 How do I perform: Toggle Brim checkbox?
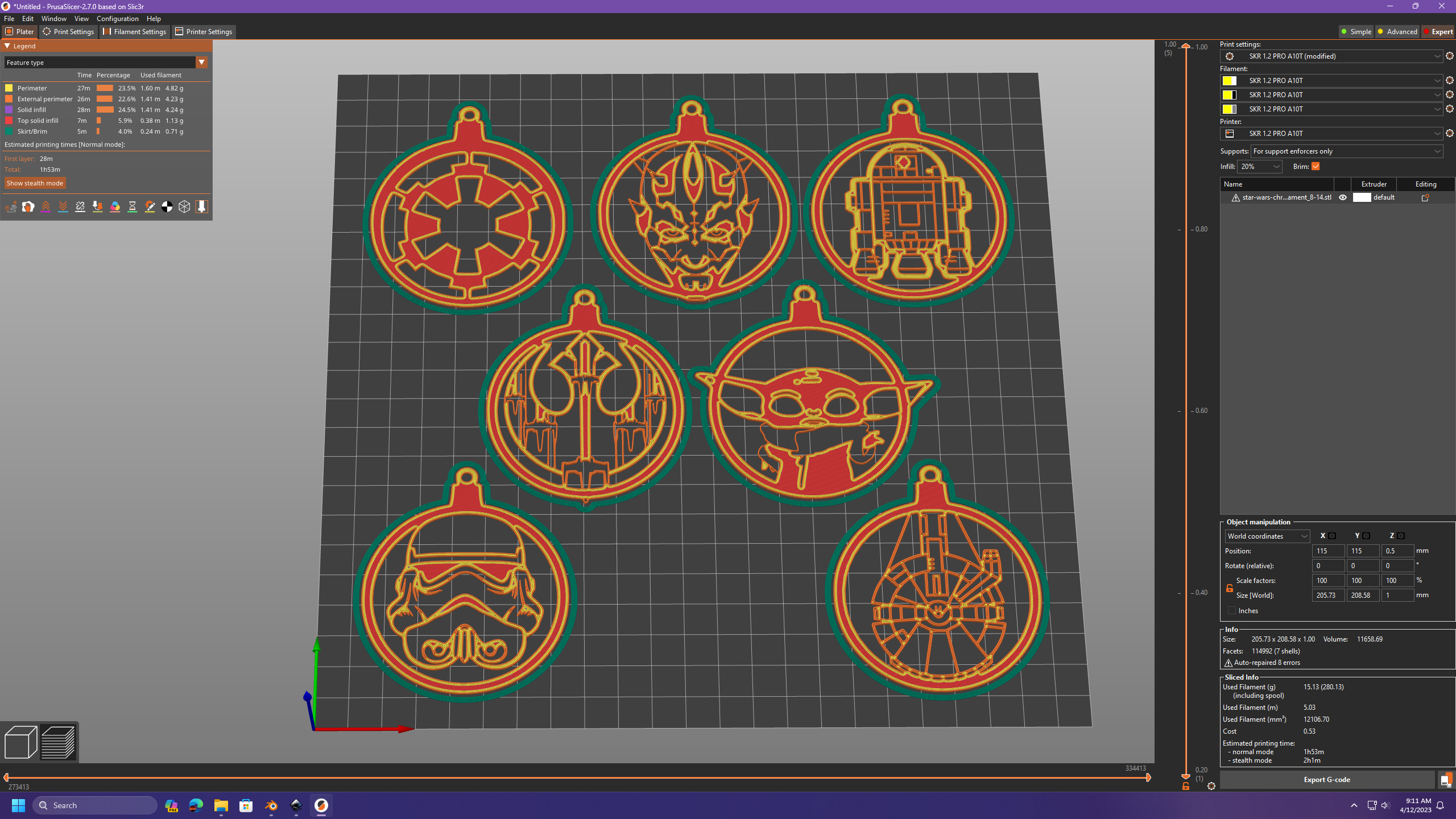1316,166
